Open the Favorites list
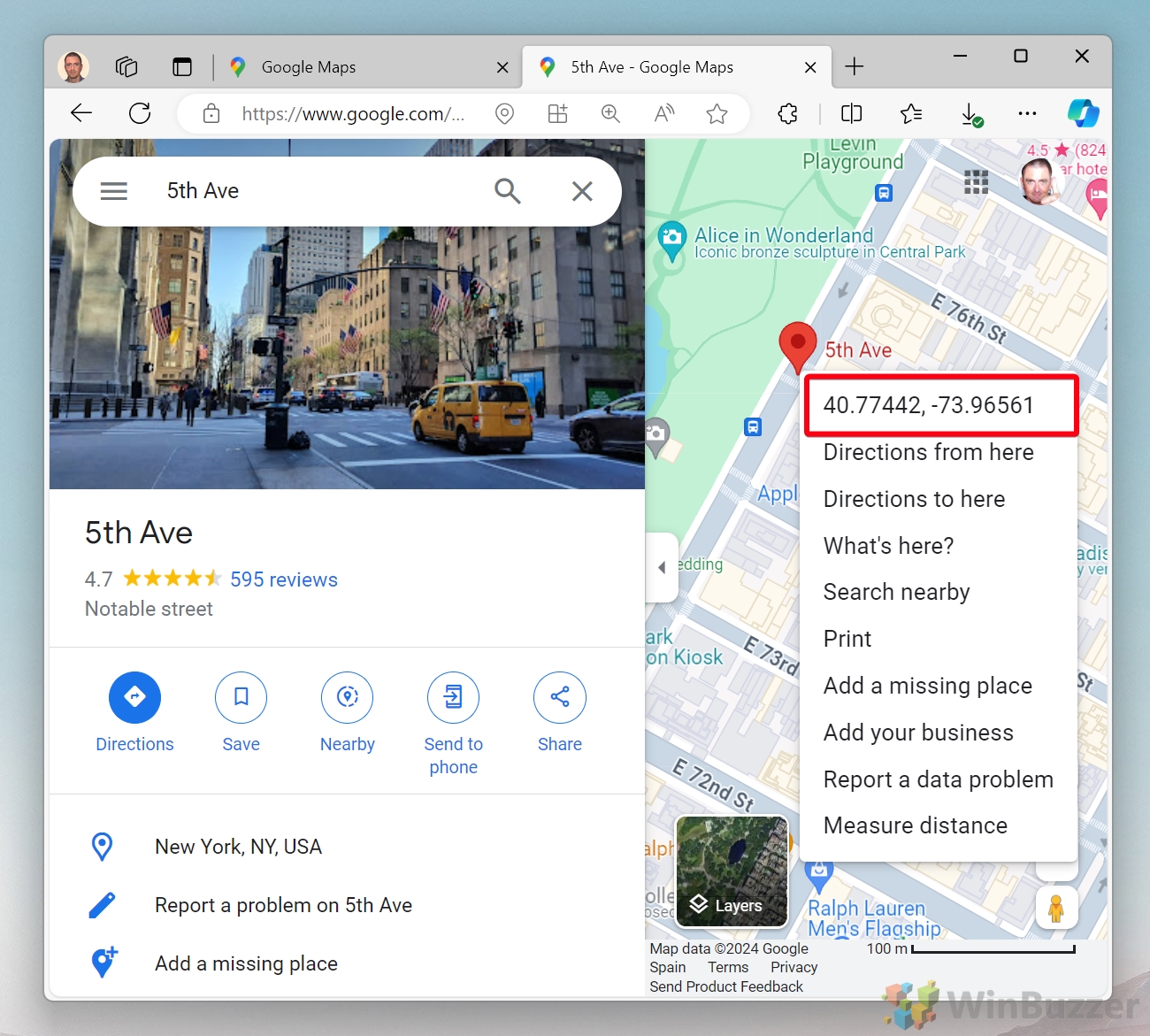 911,113
